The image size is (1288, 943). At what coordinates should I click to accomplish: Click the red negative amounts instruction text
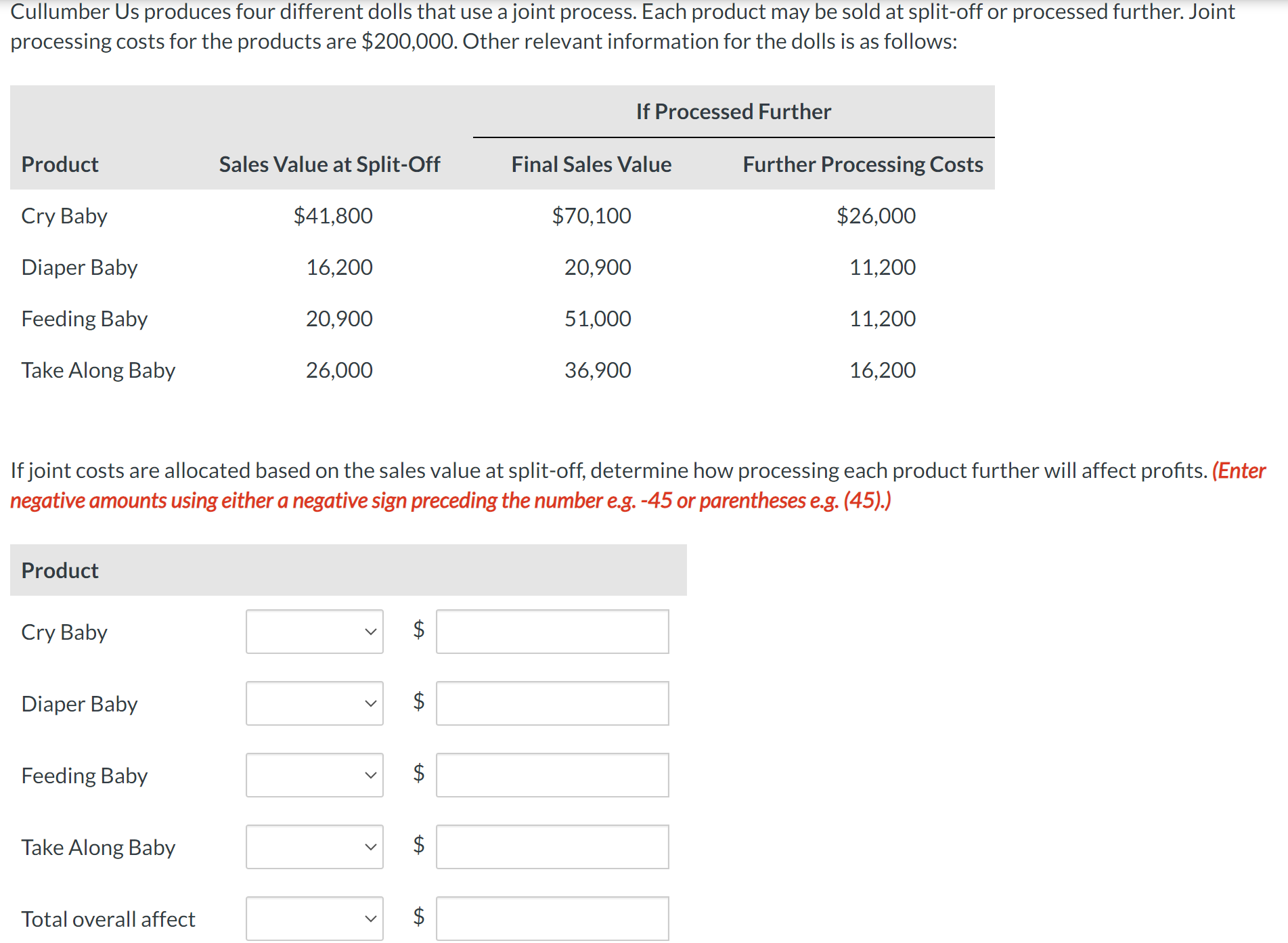pos(638,485)
